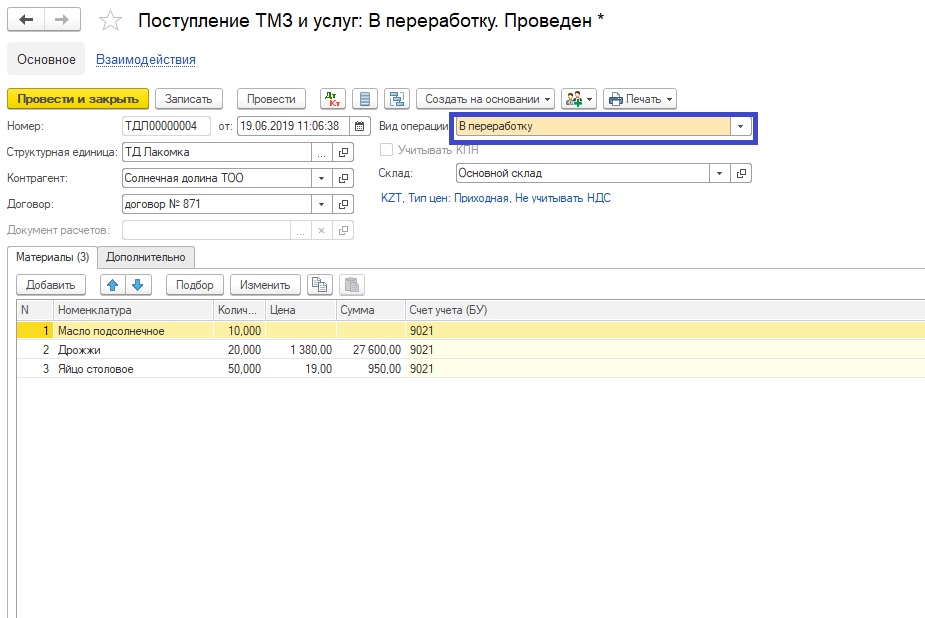Open the Печать dropdown menu
Viewport: 925px width, 618px height.
(x=639, y=99)
